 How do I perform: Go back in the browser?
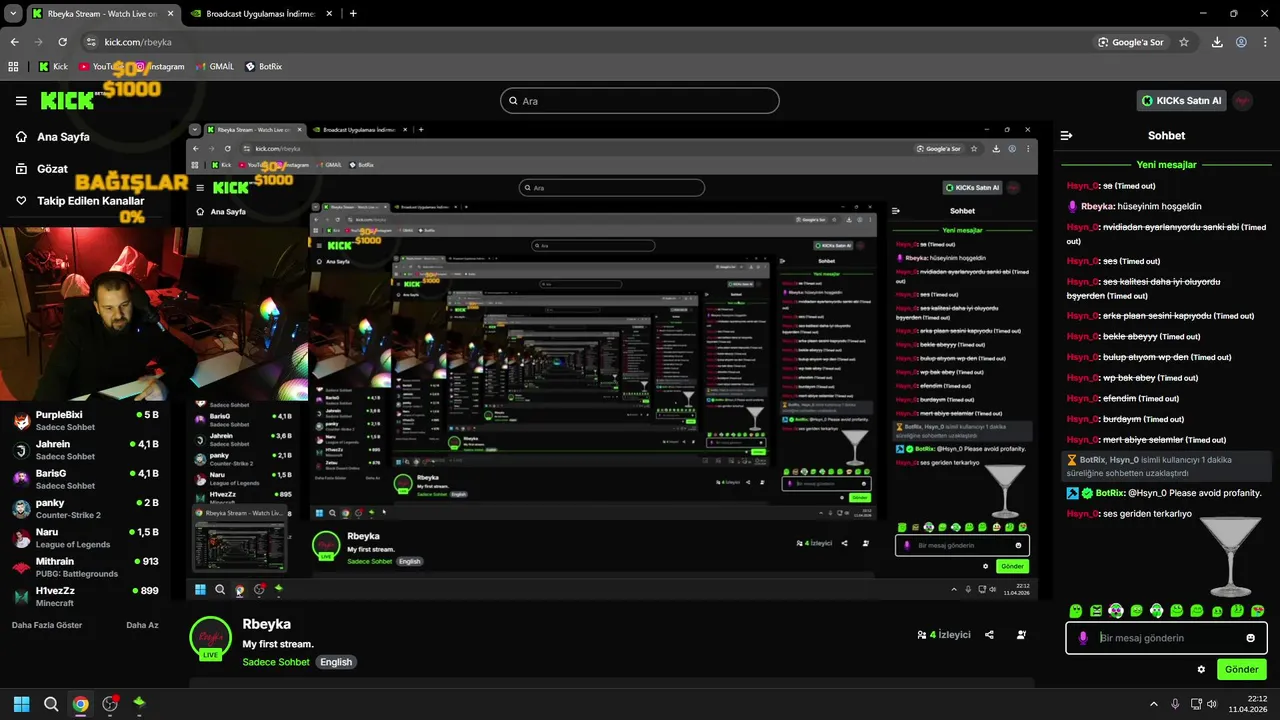[14, 42]
